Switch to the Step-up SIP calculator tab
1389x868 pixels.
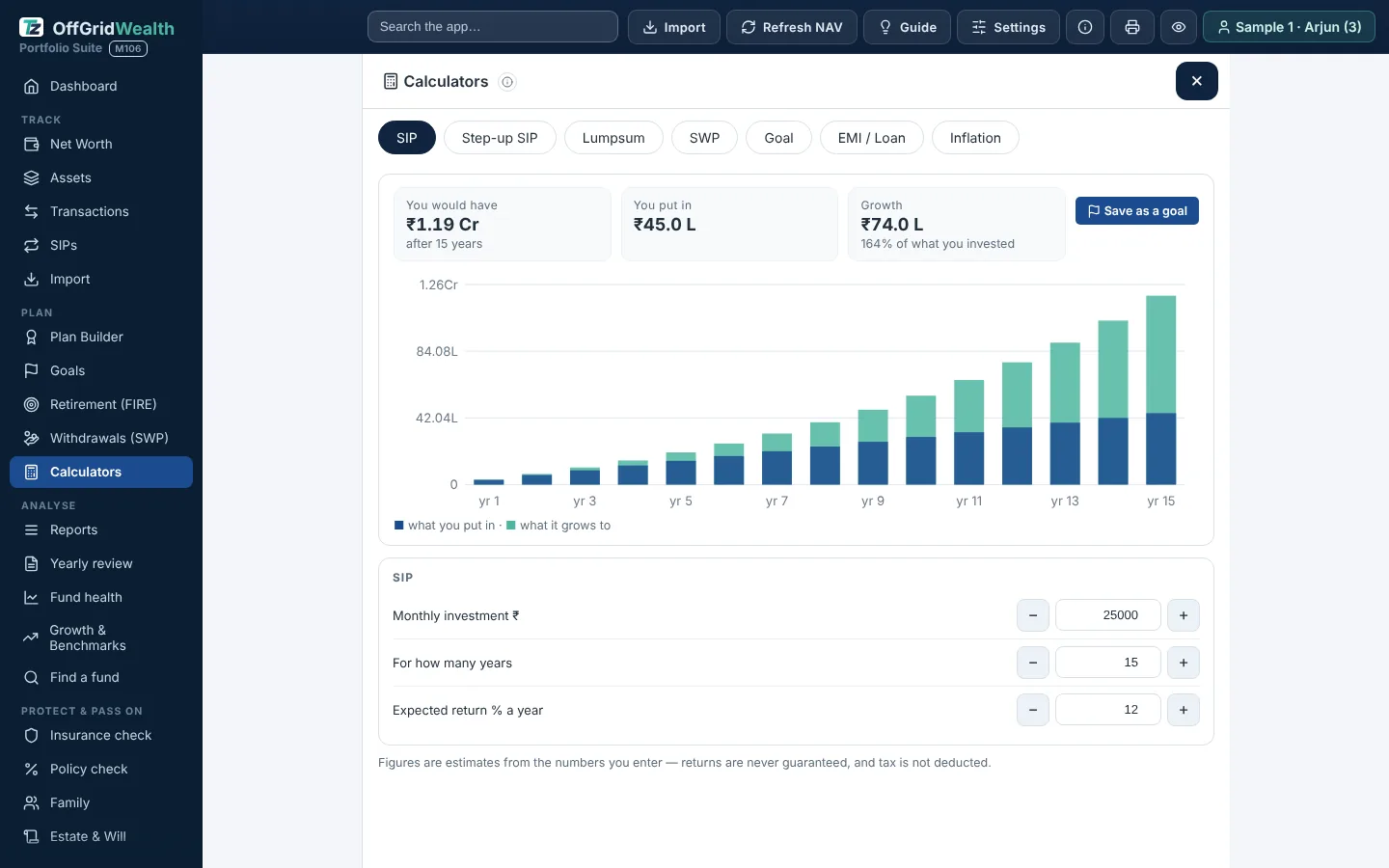click(x=500, y=138)
